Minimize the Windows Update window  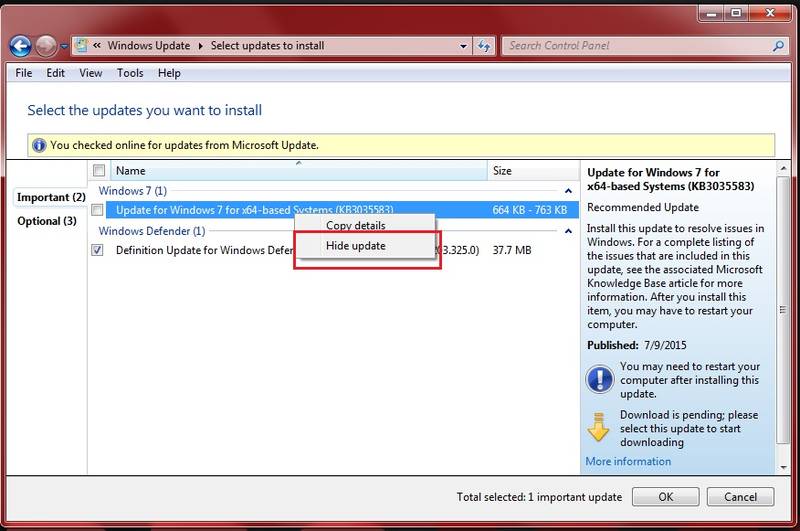(711, 13)
